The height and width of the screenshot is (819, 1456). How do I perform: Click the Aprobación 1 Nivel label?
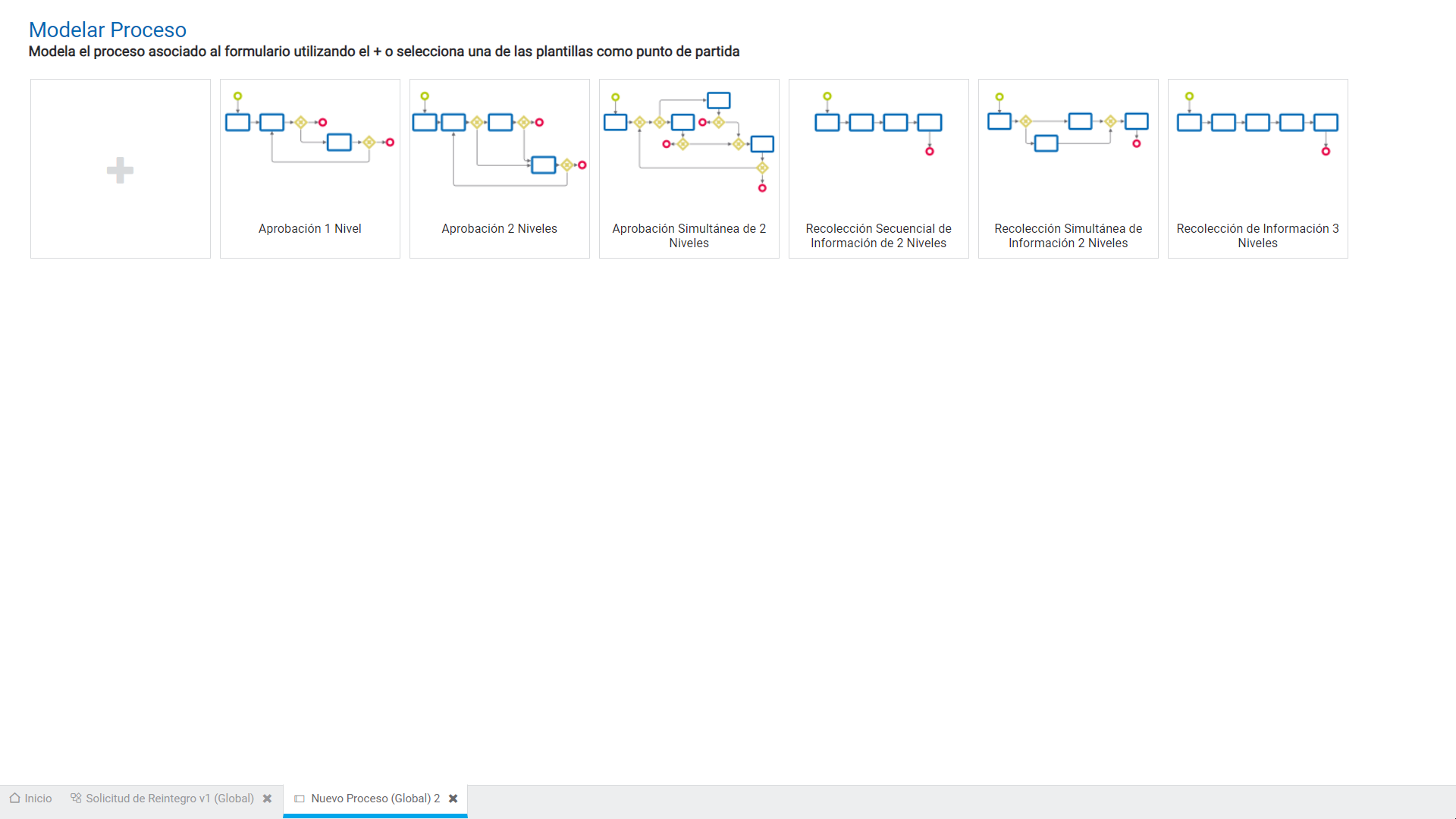click(x=309, y=229)
